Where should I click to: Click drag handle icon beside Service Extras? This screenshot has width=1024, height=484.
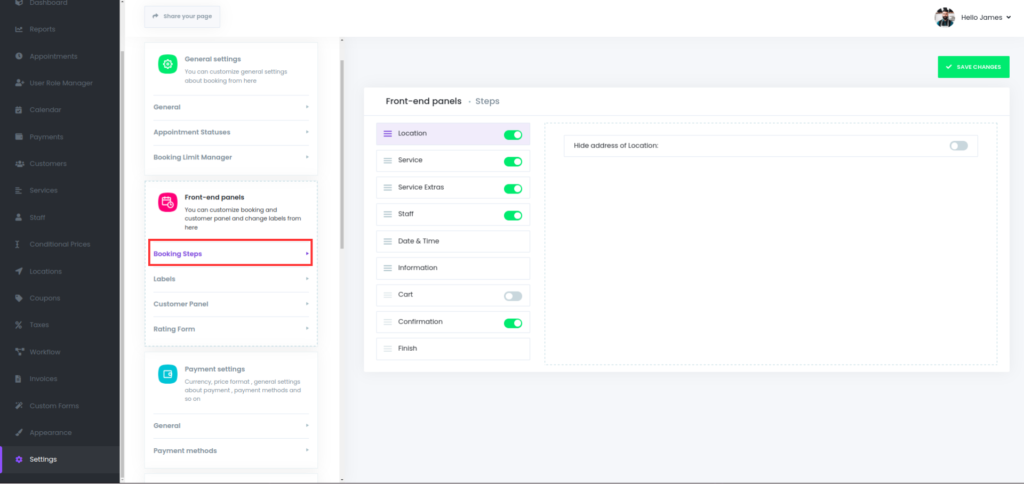point(388,188)
